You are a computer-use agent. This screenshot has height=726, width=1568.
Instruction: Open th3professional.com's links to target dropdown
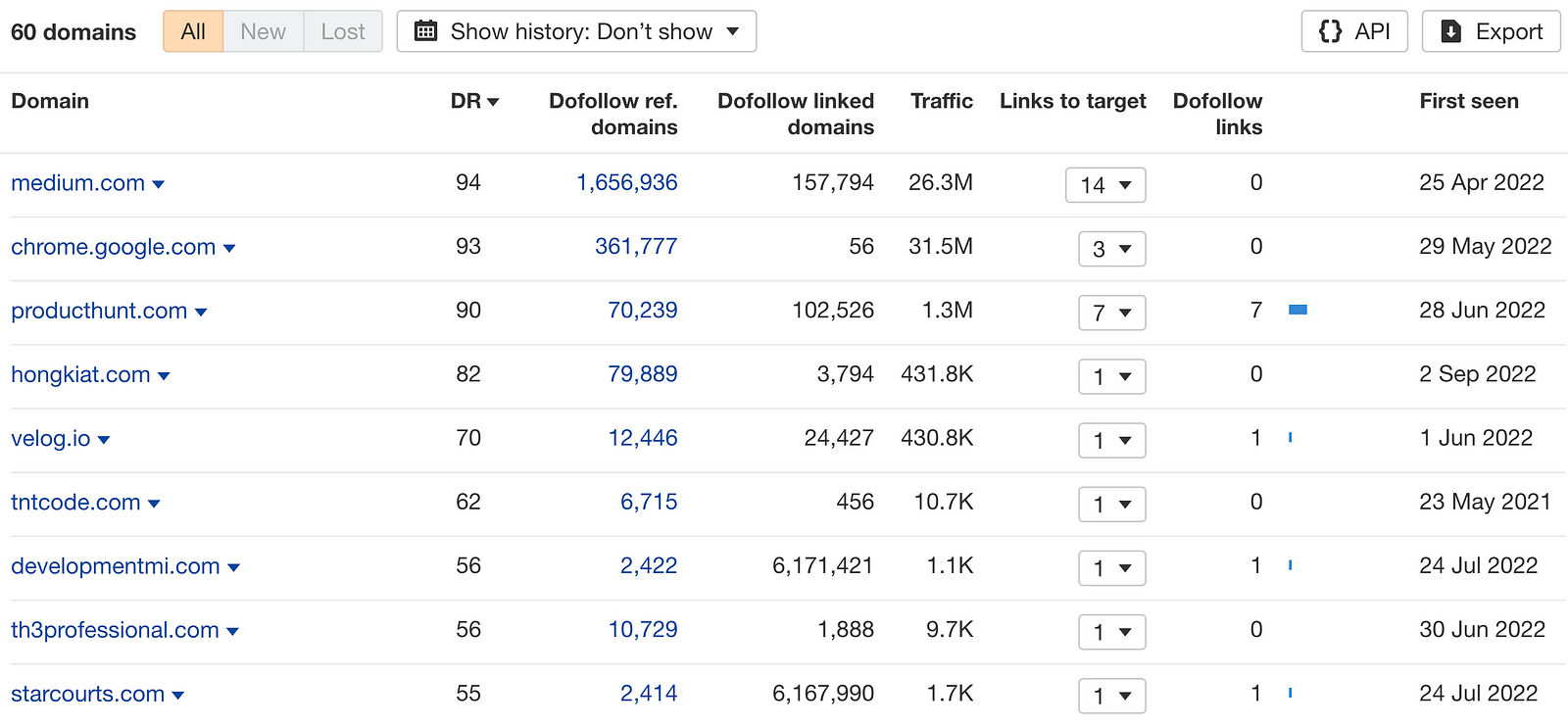point(1112,630)
